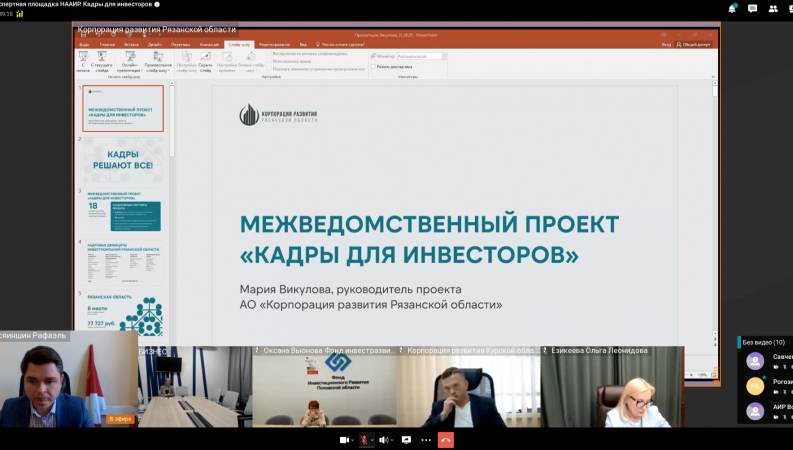Open camera options dropdown arrow
The height and width of the screenshot is (450, 793).
(x=352, y=440)
